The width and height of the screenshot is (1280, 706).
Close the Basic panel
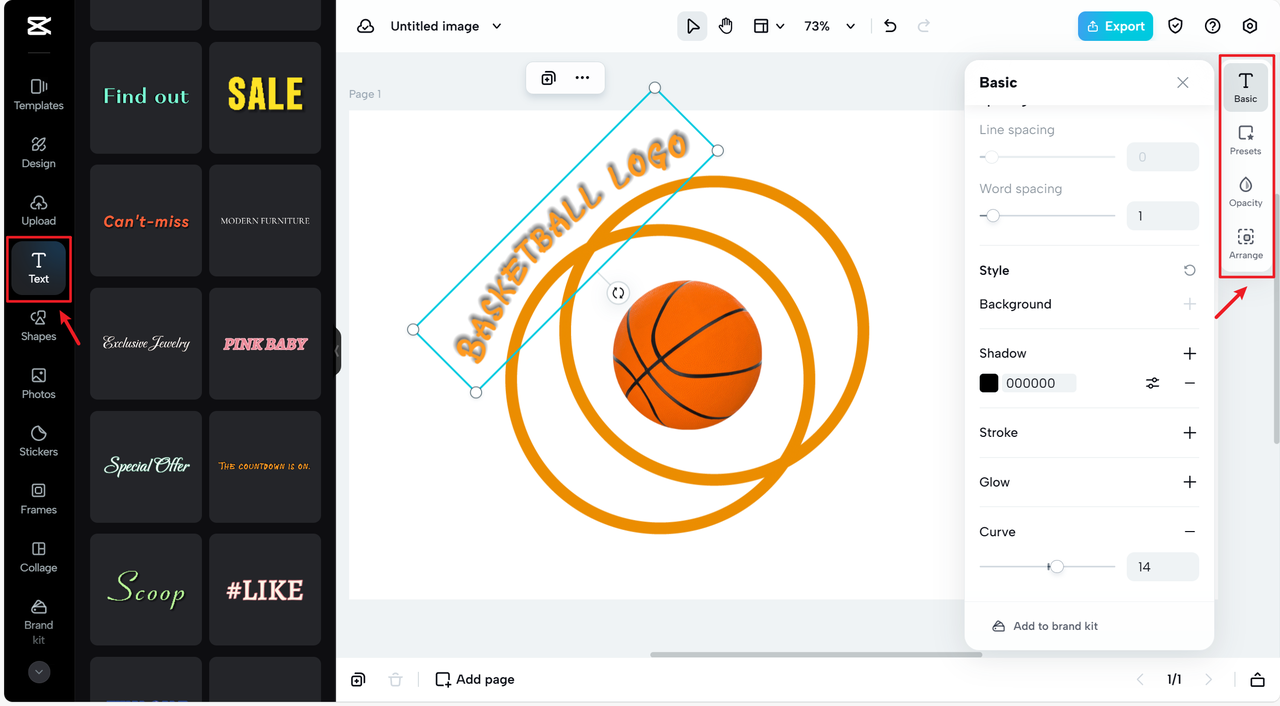pos(1183,82)
